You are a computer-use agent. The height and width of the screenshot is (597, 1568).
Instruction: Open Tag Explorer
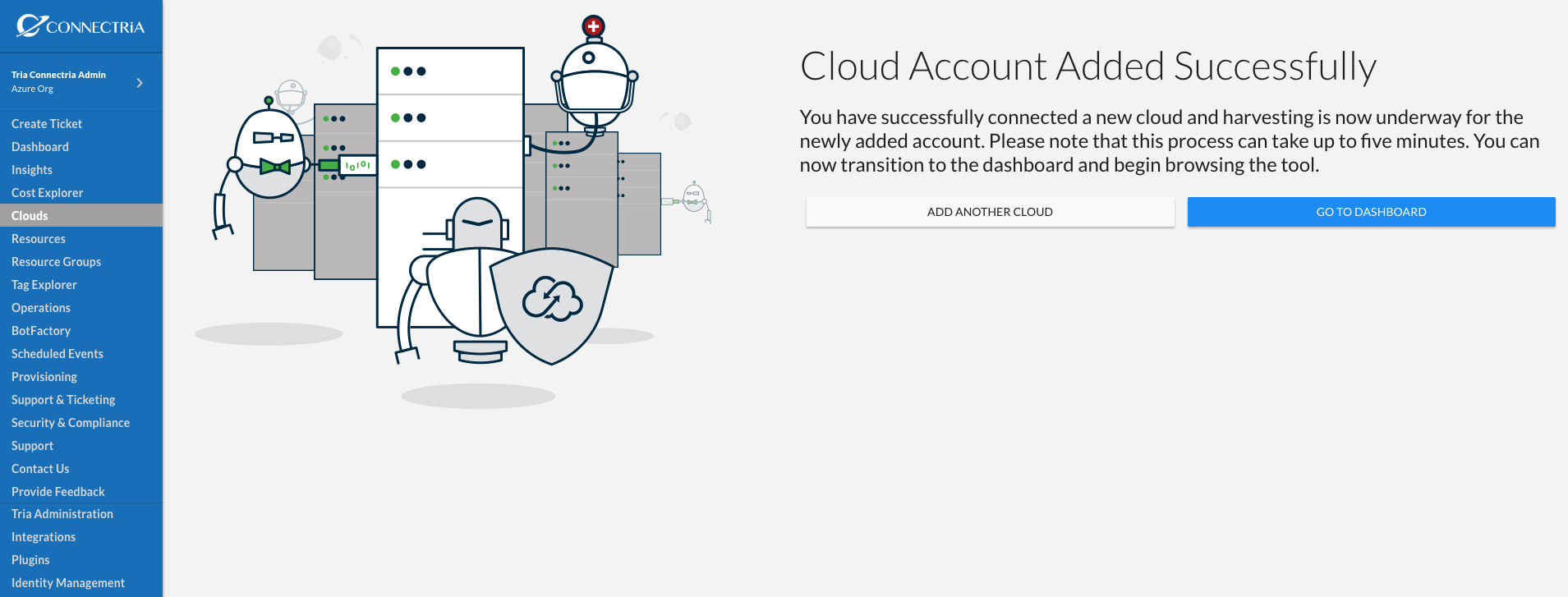(44, 285)
